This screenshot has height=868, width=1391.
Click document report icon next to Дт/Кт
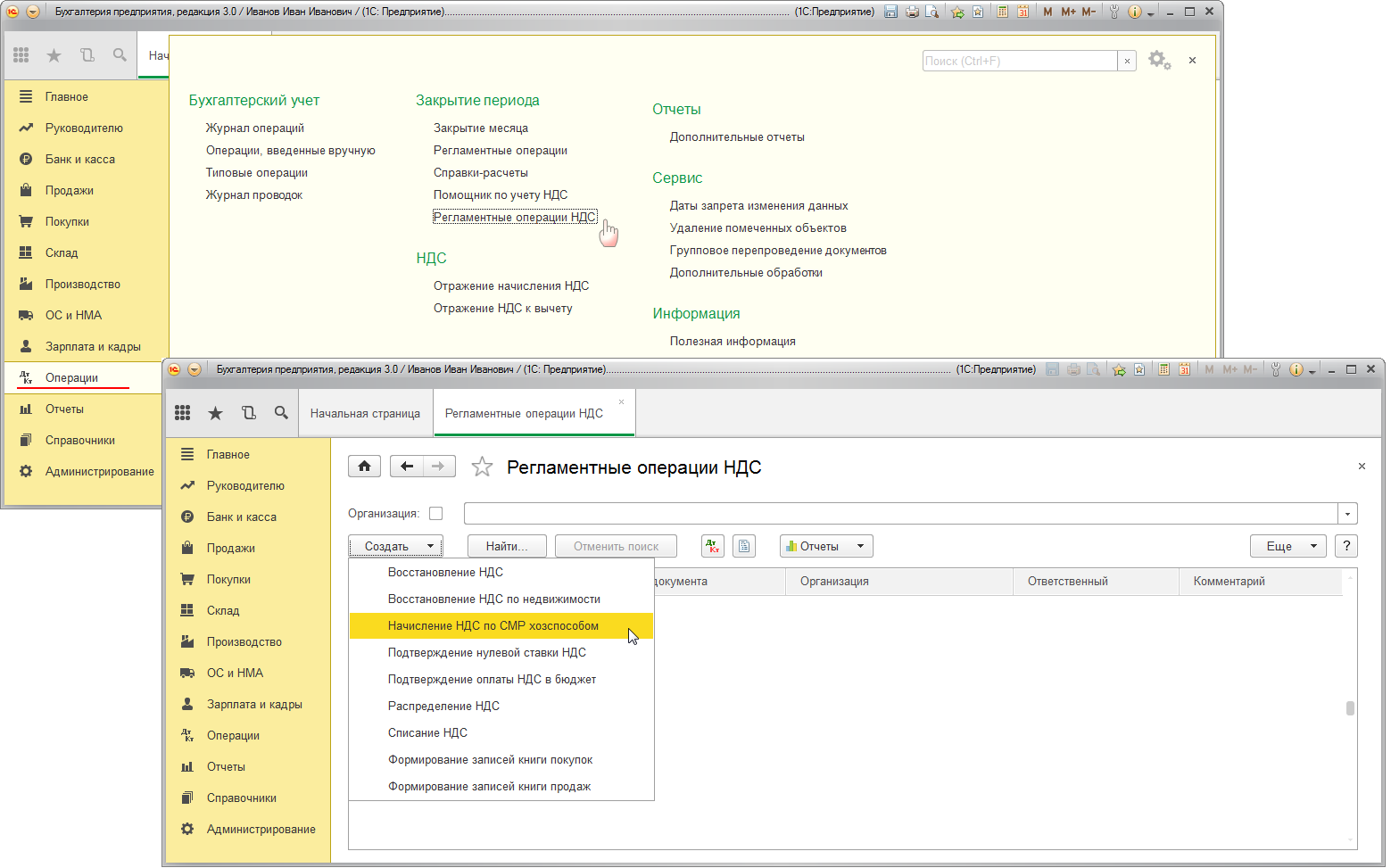pos(744,546)
